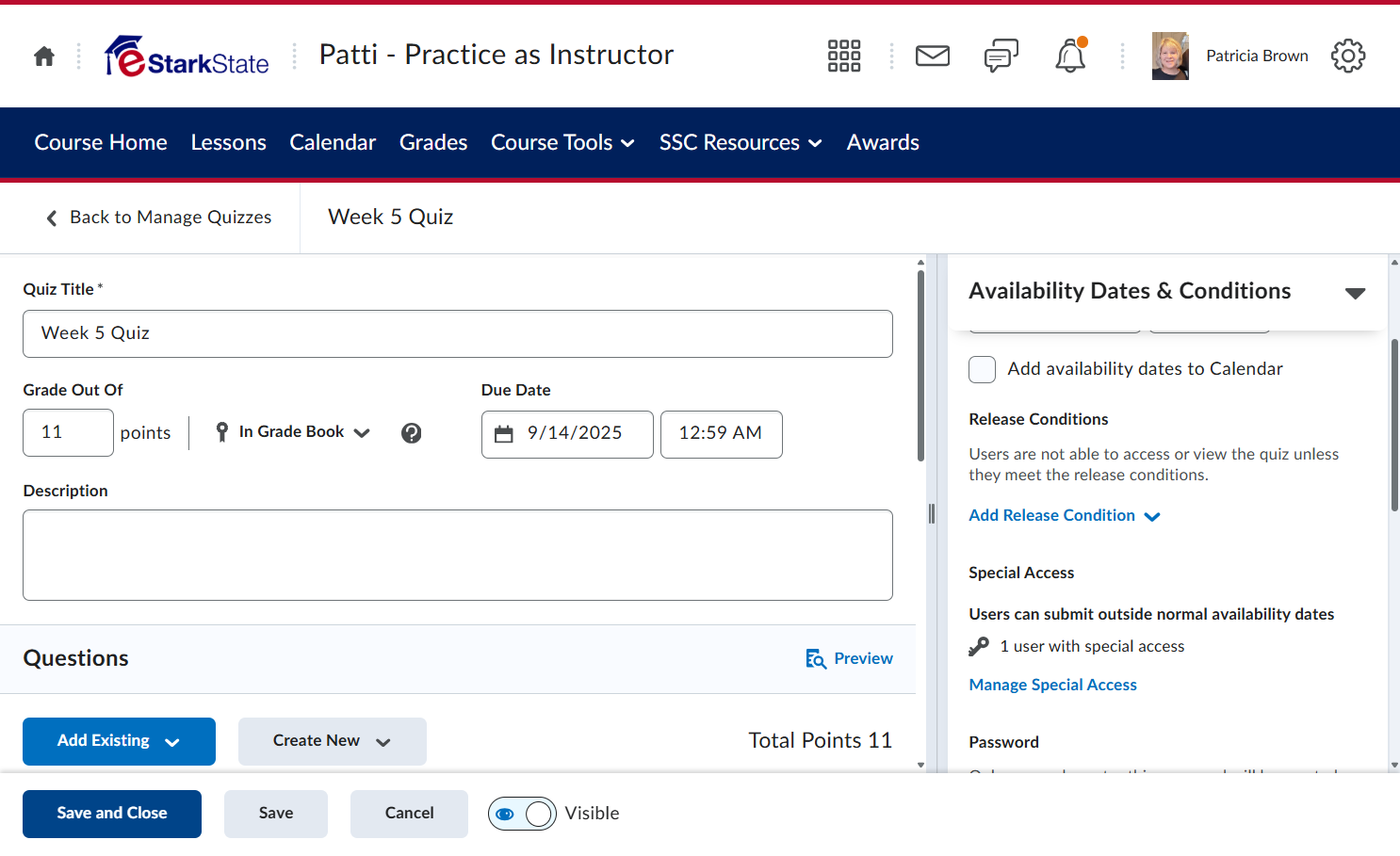Open the message alerts envelope icon
1400x856 pixels.
click(x=933, y=57)
